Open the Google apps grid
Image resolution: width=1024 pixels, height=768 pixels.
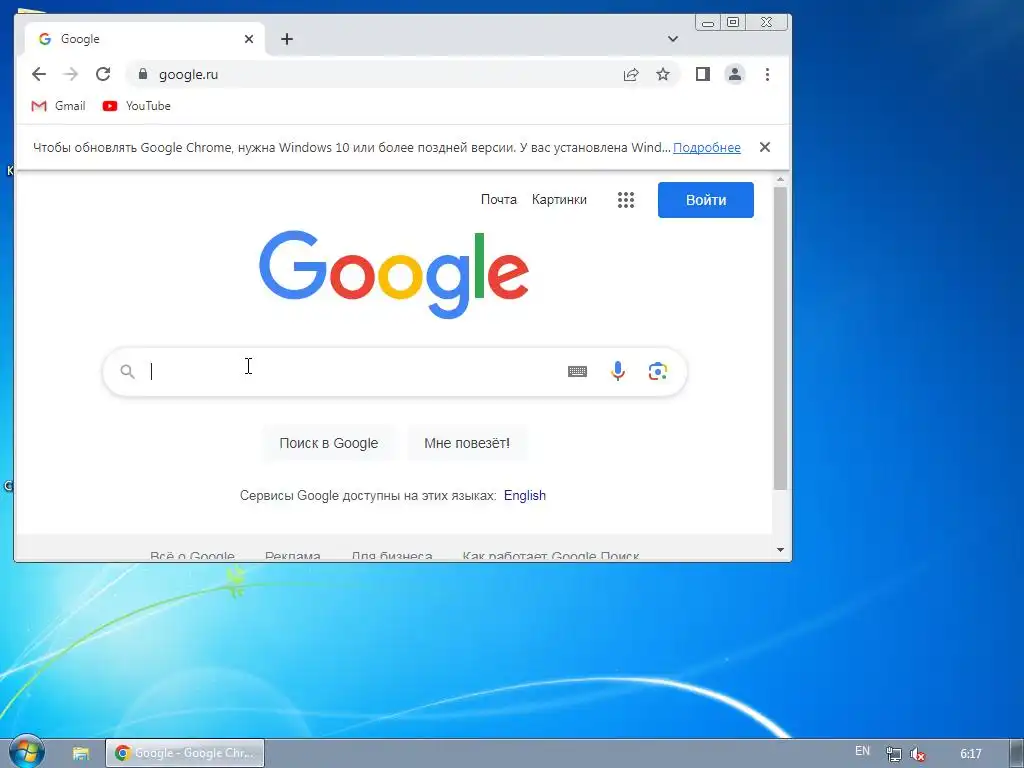pyautogui.click(x=626, y=200)
